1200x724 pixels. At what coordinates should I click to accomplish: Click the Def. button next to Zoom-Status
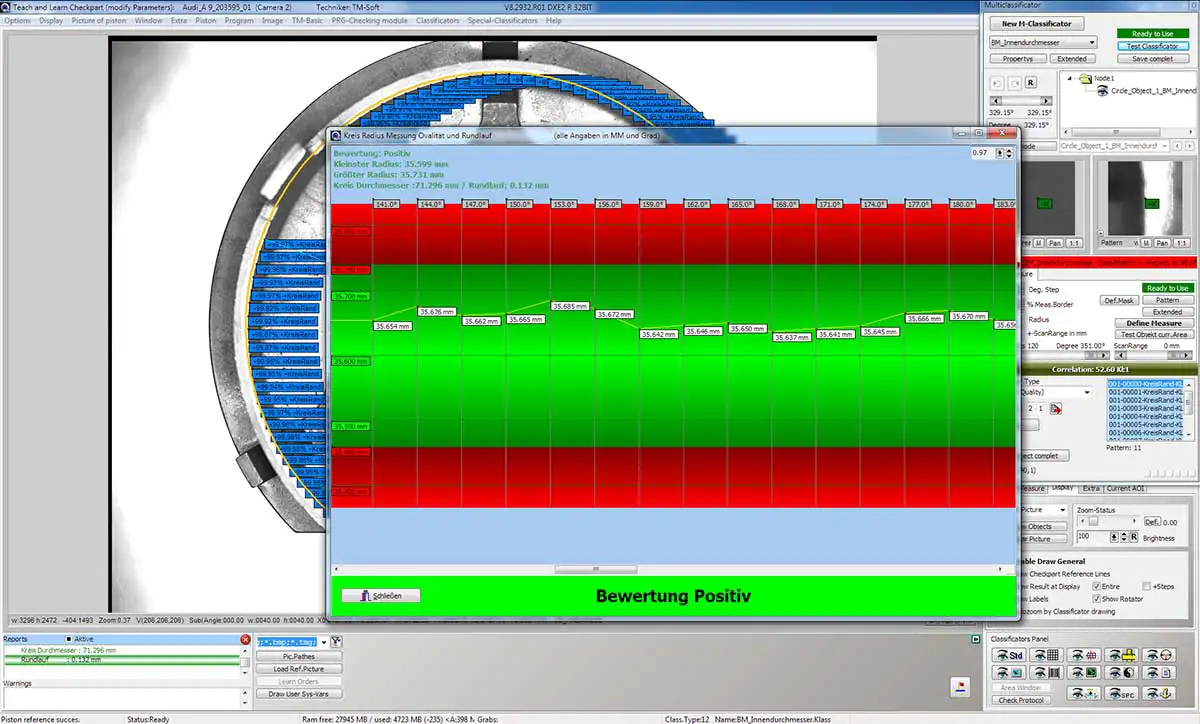click(1151, 522)
